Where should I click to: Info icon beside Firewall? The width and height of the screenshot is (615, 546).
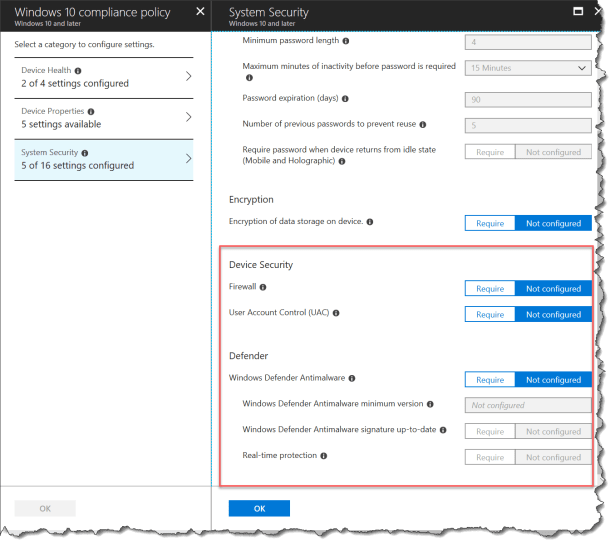pyautogui.click(x=263, y=287)
